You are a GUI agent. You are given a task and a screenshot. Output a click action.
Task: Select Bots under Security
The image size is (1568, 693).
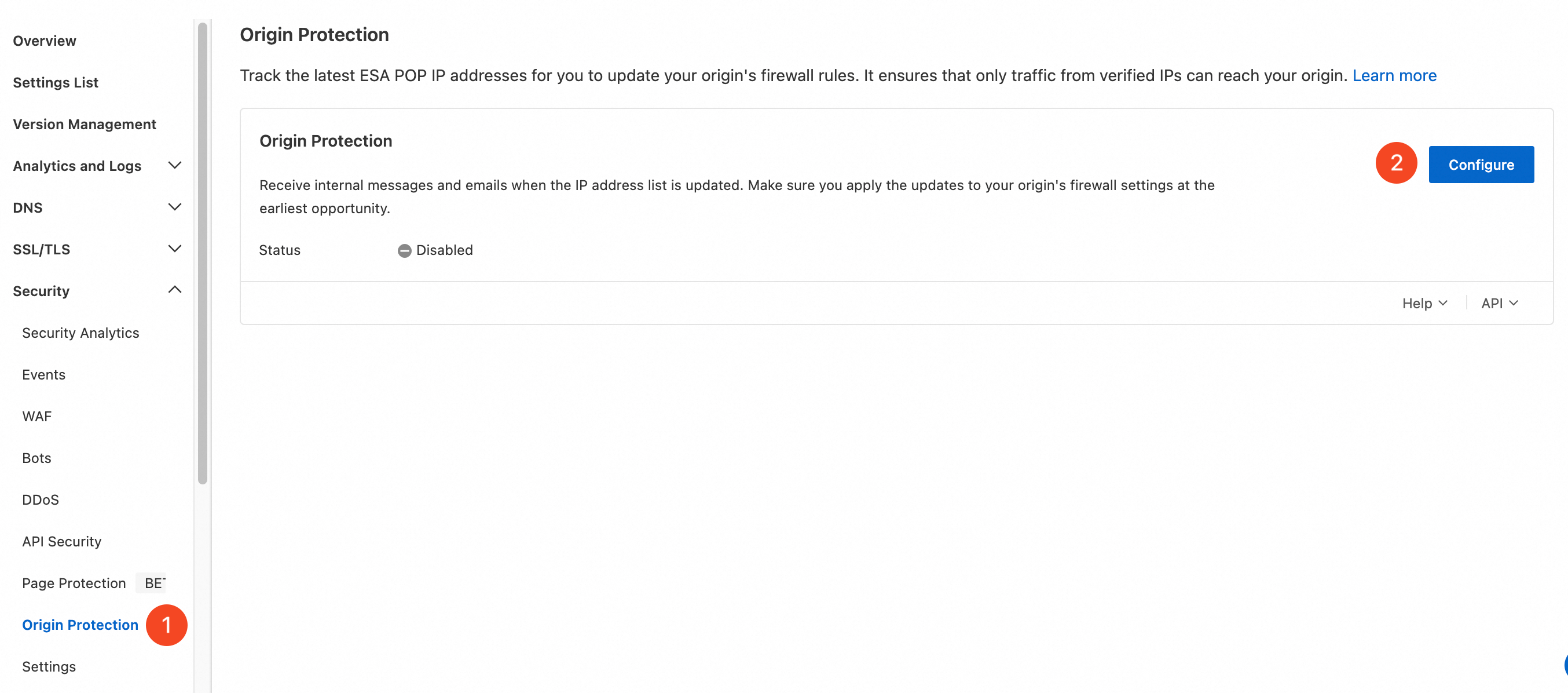[36, 458]
